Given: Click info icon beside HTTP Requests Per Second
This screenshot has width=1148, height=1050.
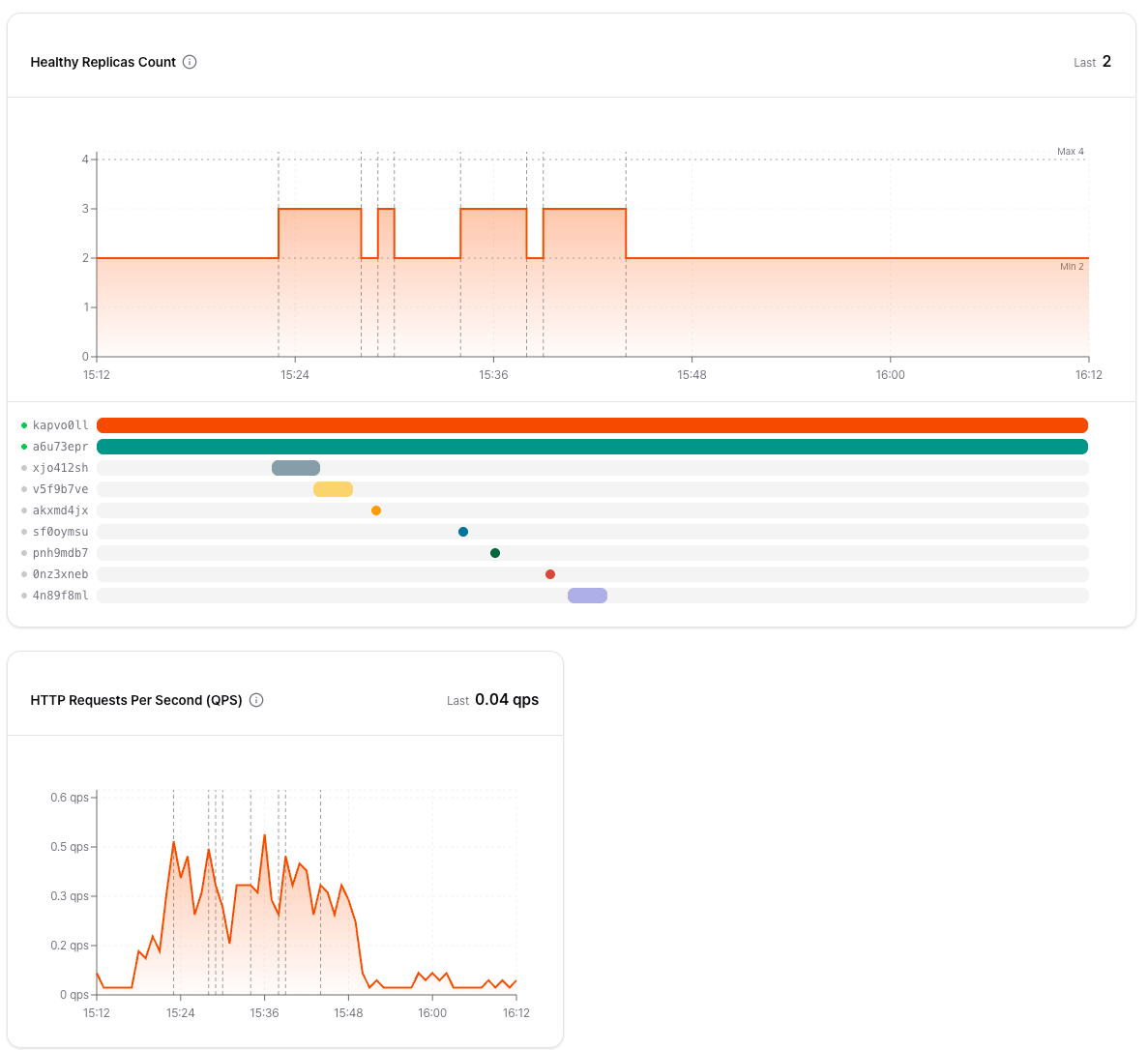Looking at the screenshot, I should click(x=256, y=700).
